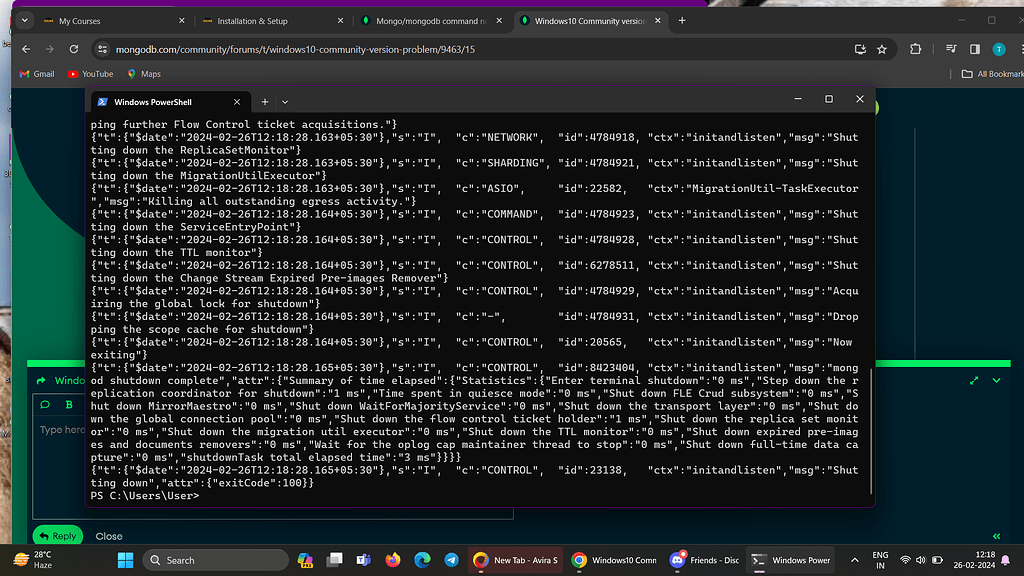Expand the PowerShell tab dropdown chevron
This screenshot has height=576, width=1024.
285,101
